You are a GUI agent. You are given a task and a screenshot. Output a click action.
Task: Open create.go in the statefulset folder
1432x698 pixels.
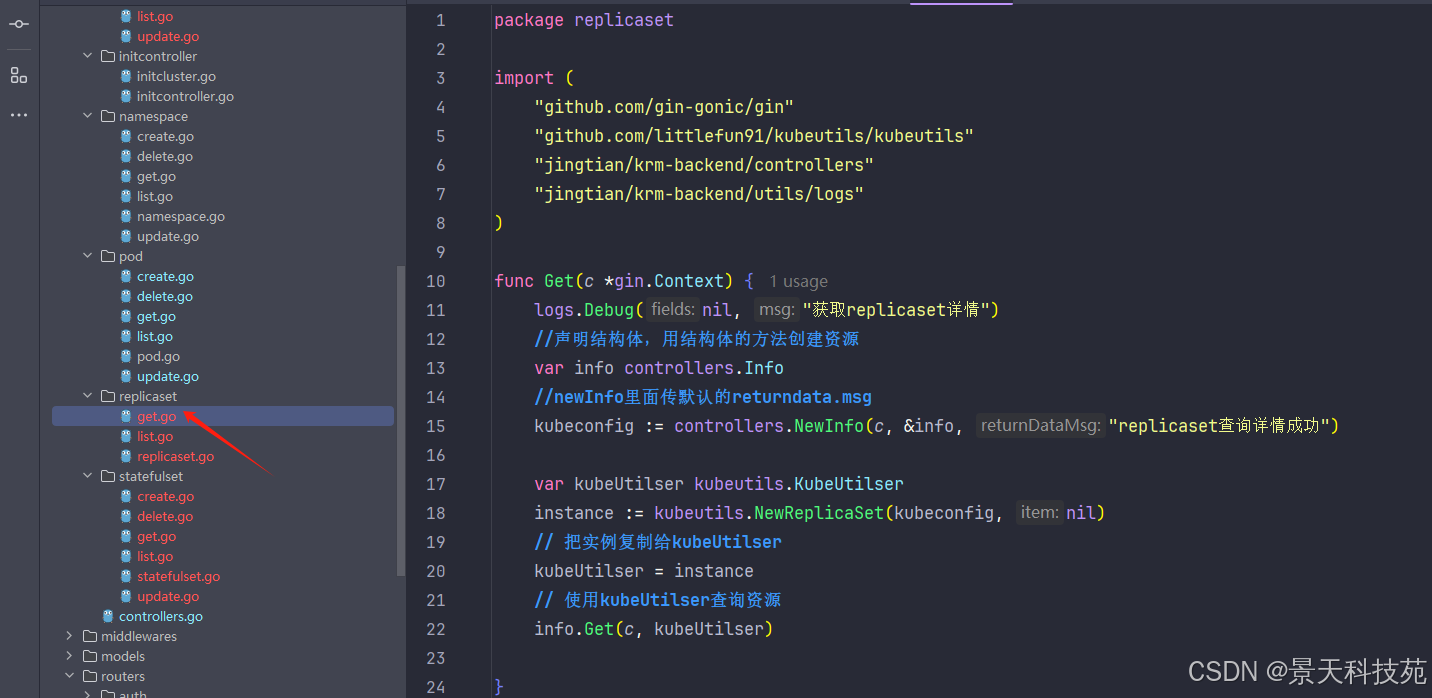(x=165, y=496)
